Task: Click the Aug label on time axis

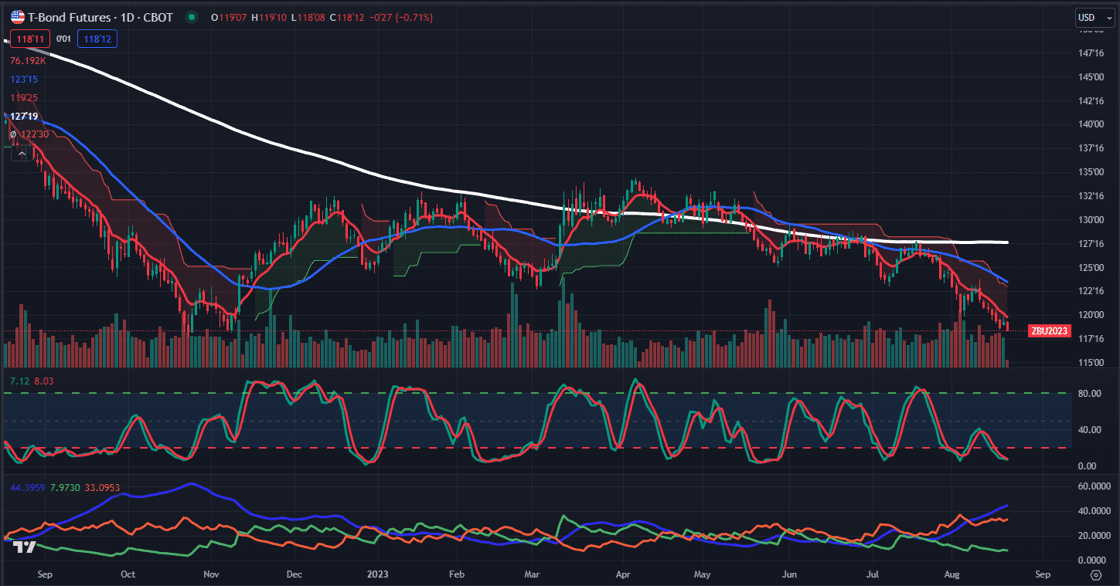Action: click(x=951, y=575)
